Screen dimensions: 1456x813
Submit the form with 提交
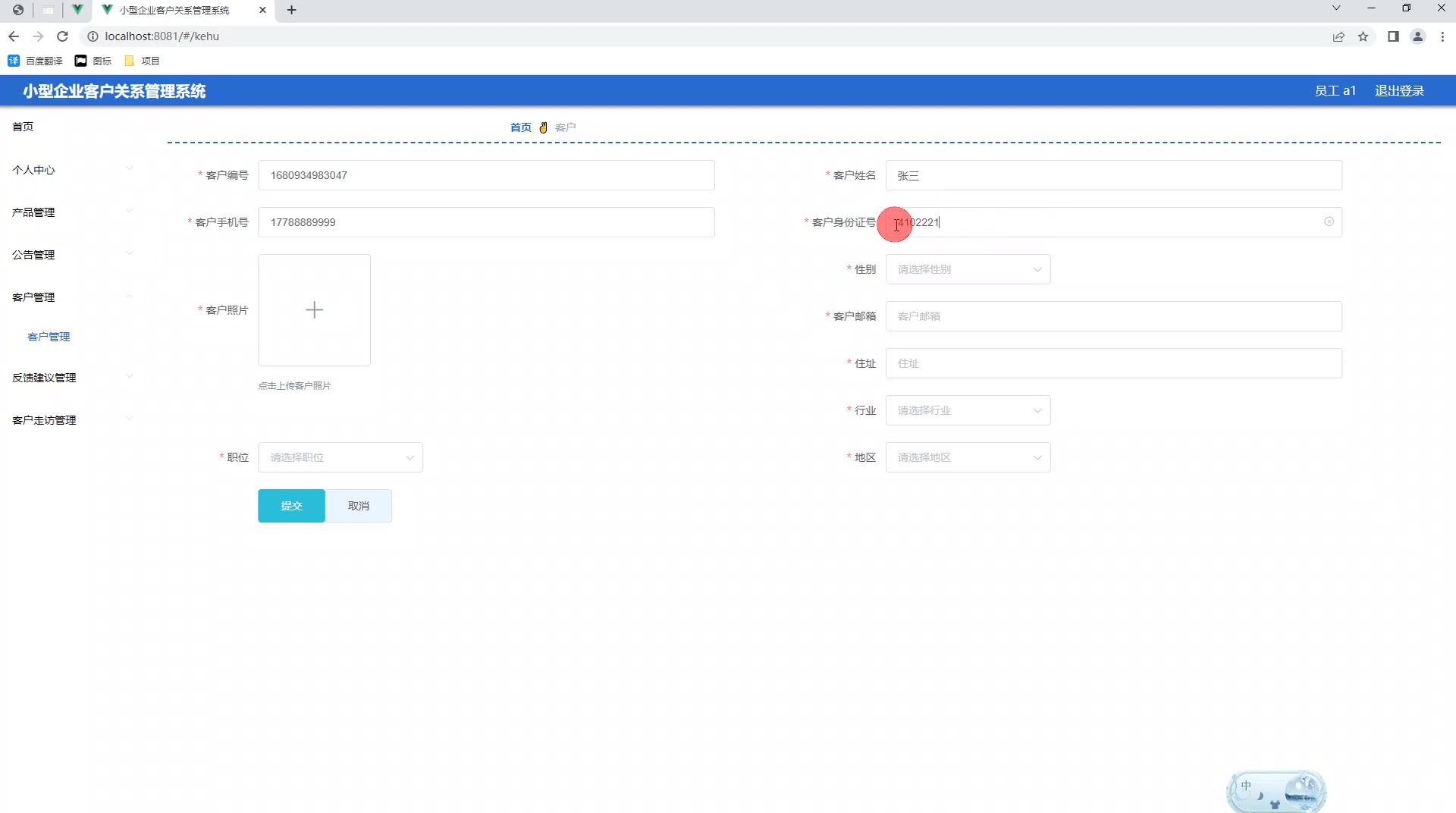[291, 506]
